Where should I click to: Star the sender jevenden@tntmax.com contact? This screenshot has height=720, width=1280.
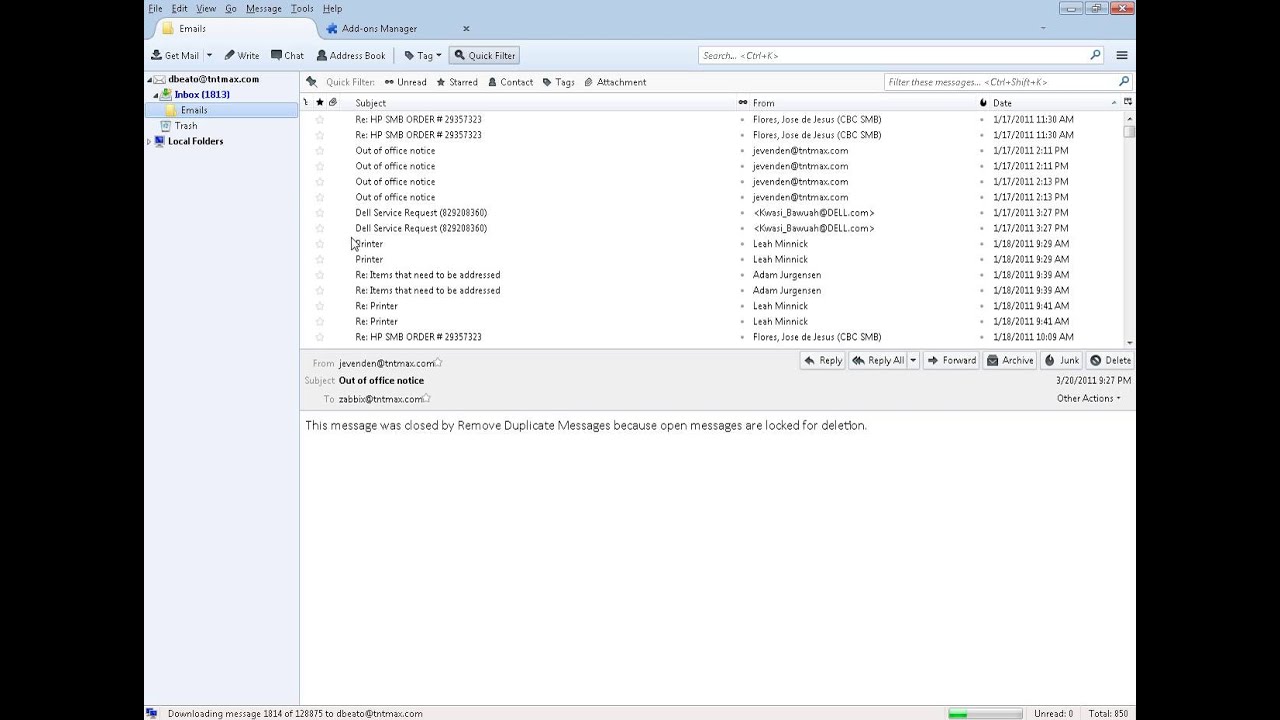[x=438, y=363]
